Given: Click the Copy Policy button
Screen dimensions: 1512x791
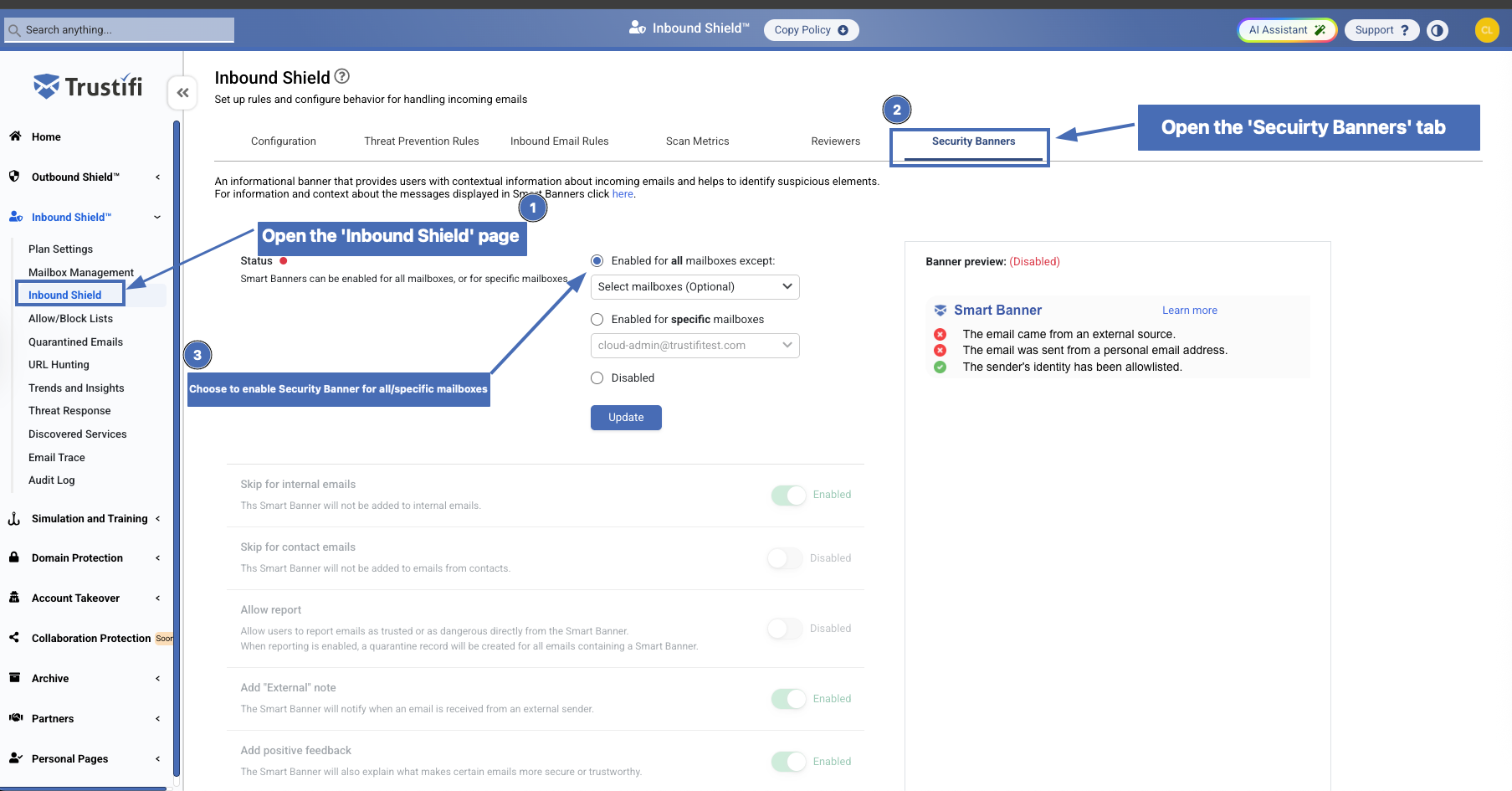Looking at the screenshot, I should point(812,30).
